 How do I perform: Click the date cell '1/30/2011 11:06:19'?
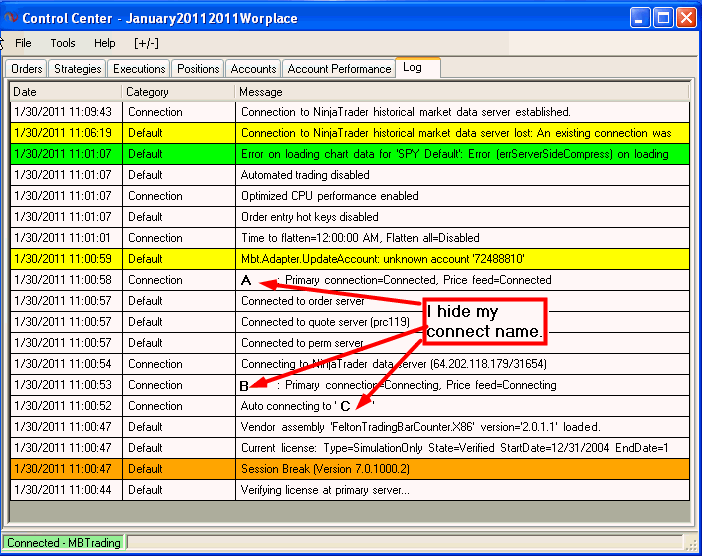pyautogui.click(x=66, y=133)
